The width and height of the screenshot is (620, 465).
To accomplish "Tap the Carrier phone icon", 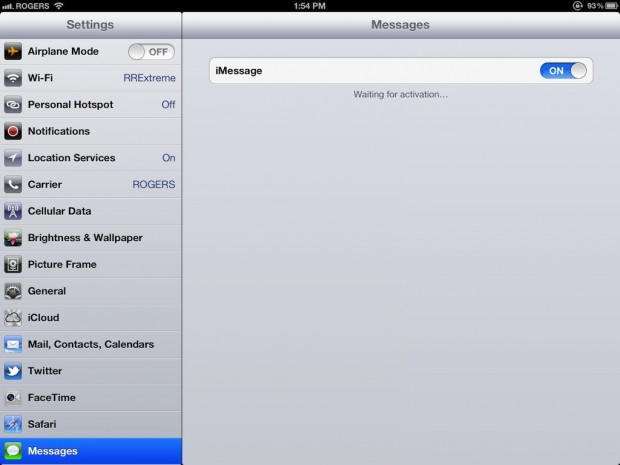I will pos(13,185).
